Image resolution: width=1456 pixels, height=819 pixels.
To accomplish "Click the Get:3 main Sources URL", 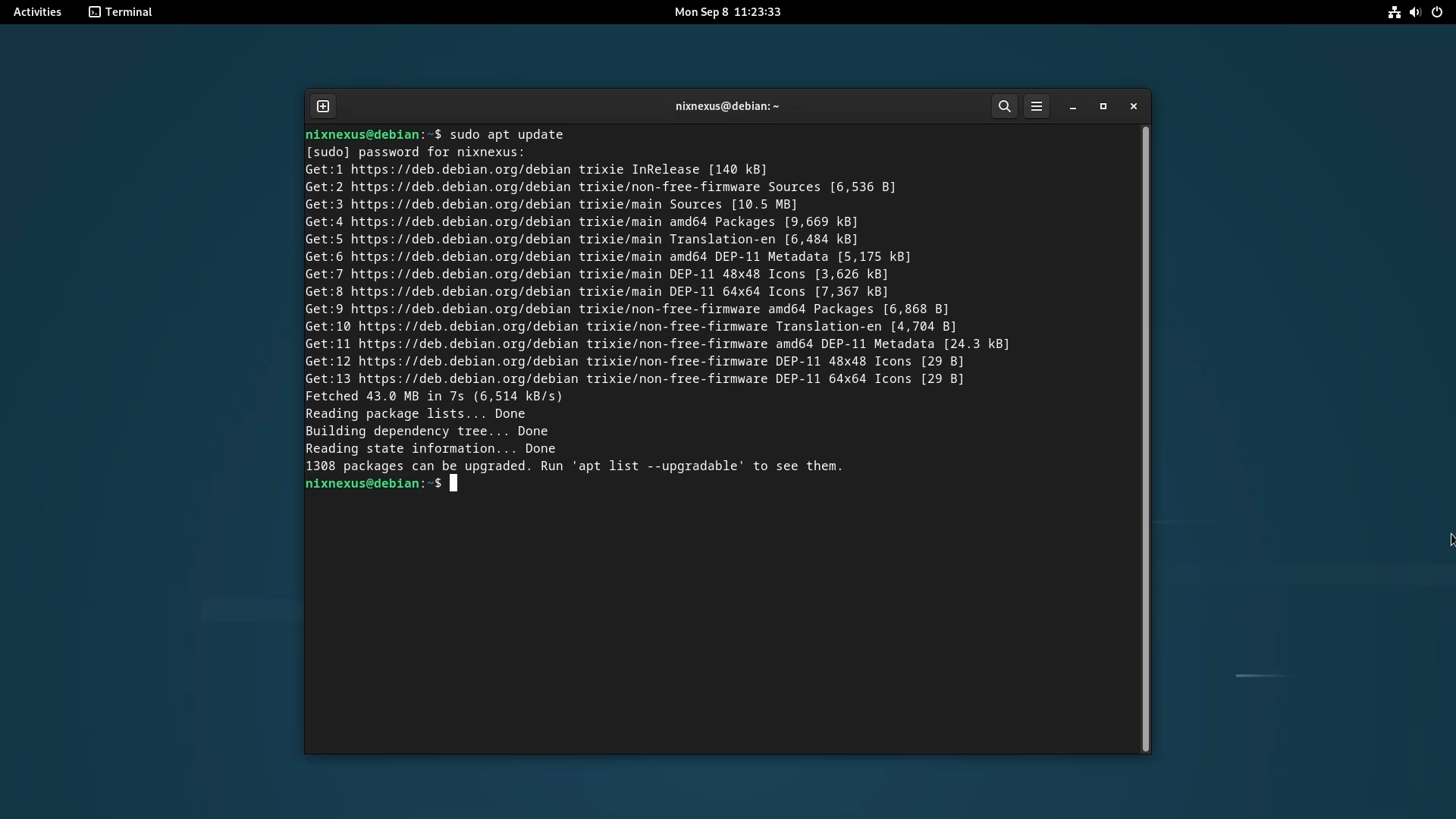I will click(x=460, y=205).
